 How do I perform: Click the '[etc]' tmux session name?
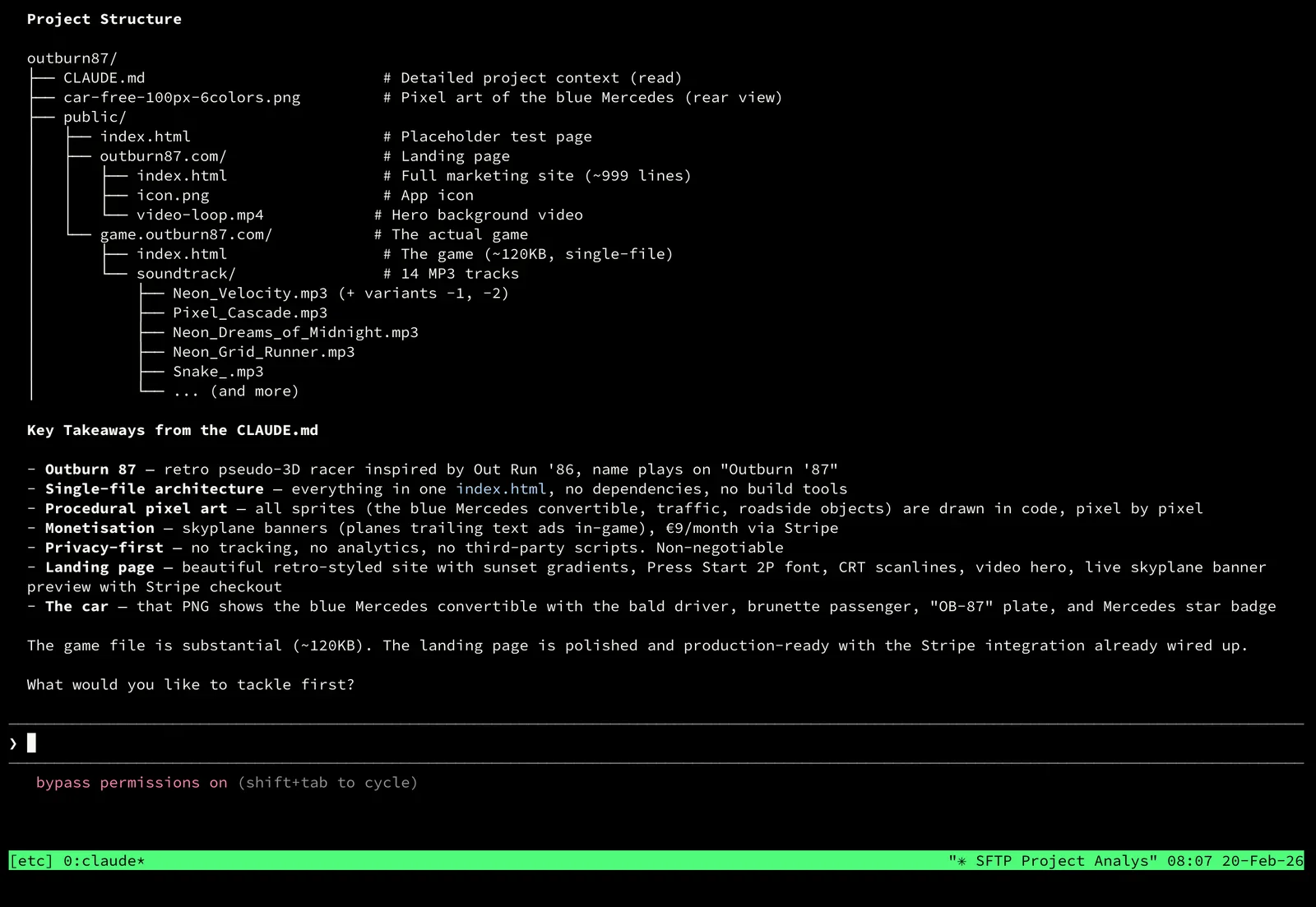(31, 861)
